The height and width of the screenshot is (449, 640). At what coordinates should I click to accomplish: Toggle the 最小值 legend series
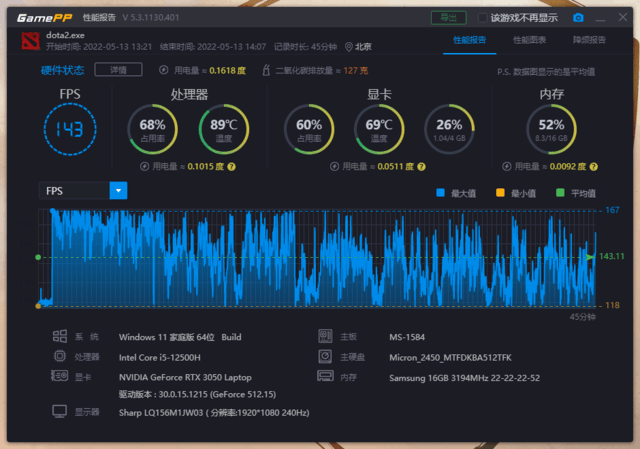coord(500,193)
